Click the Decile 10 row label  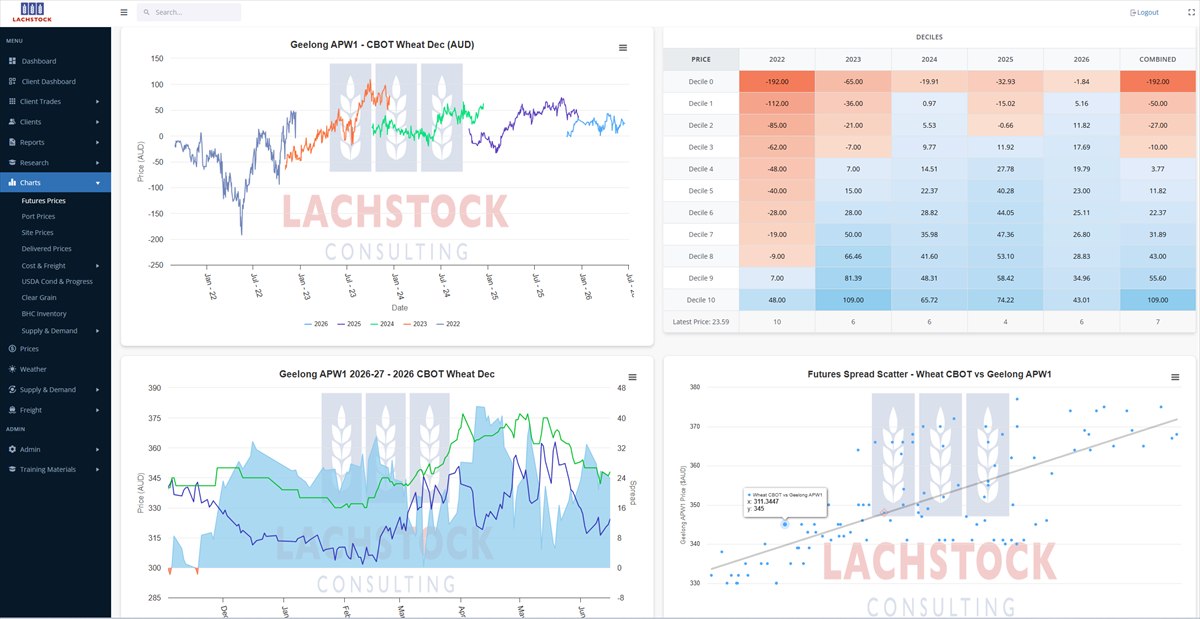click(701, 299)
